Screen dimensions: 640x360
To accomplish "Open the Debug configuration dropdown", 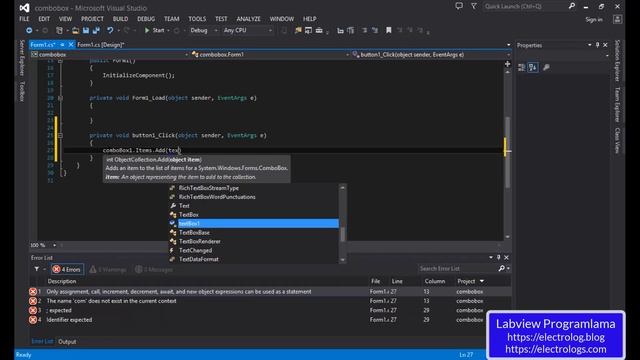I will tap(203, 31).
